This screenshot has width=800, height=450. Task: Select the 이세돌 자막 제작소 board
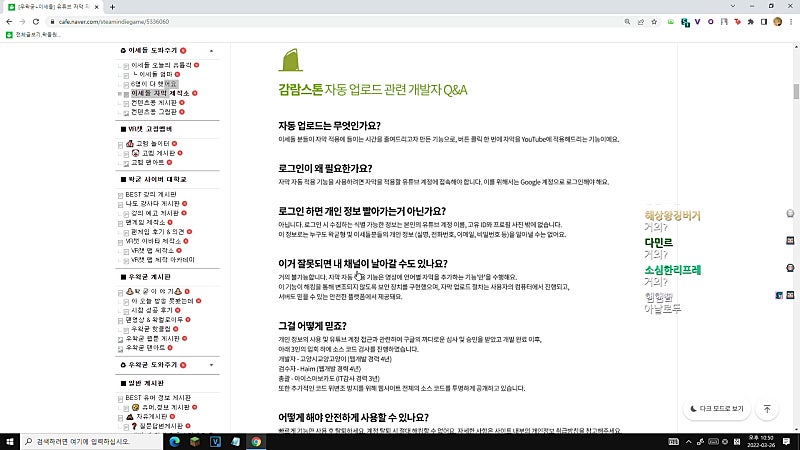coord(160,93)
